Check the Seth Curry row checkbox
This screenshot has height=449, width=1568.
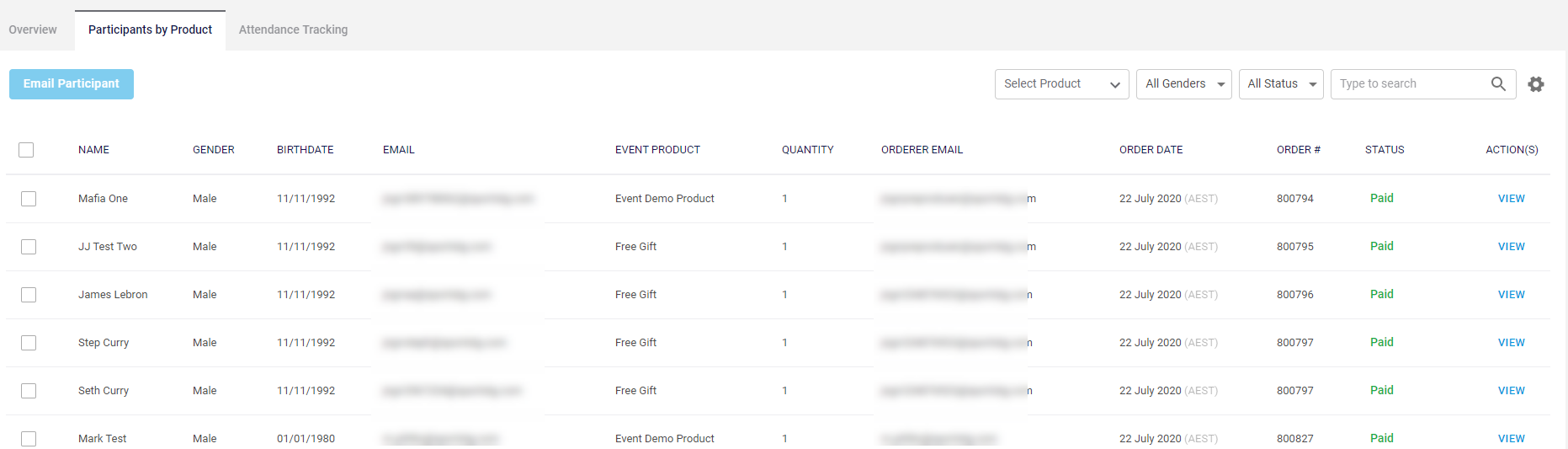pos(29,391)
